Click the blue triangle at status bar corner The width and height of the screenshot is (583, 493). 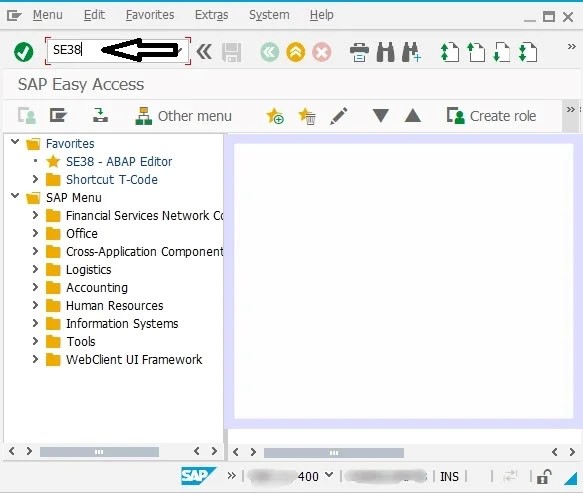[570, 477]
